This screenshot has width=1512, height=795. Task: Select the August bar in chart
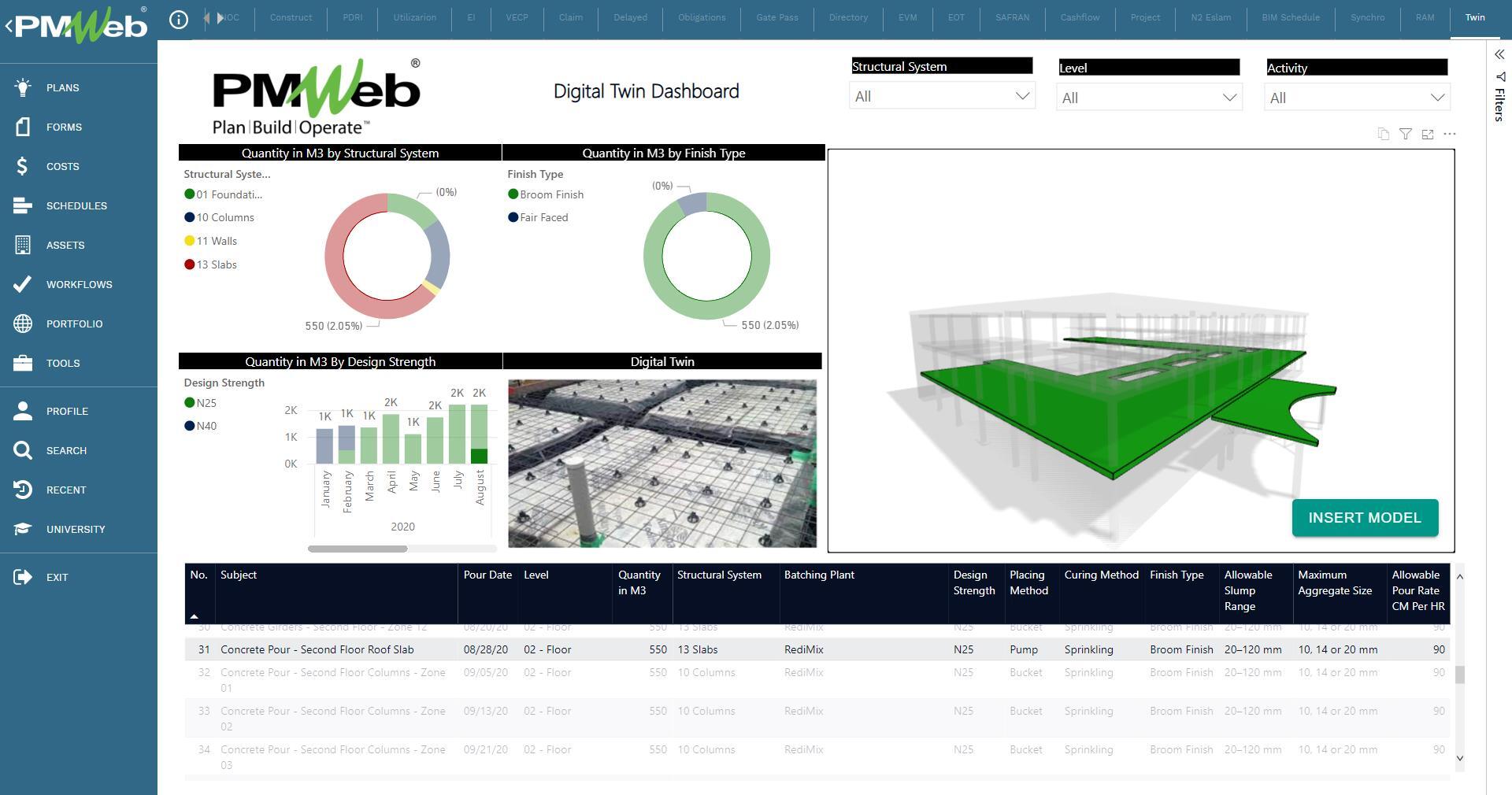click(x=480, y=434)
